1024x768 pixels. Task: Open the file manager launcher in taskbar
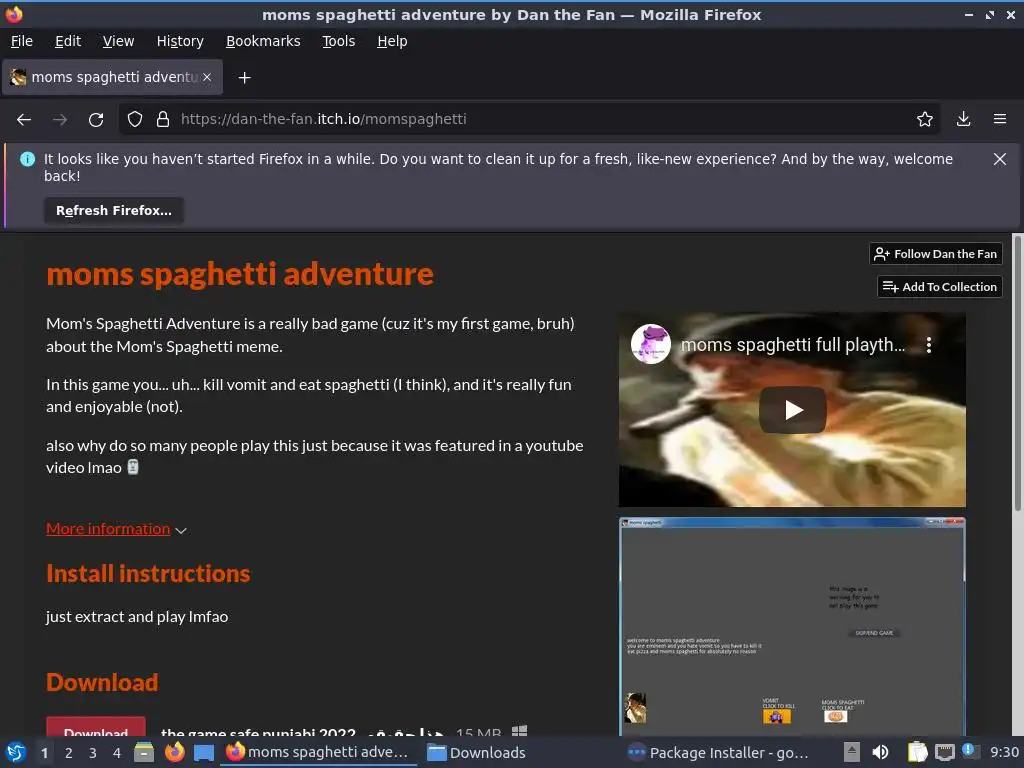pyautogui.click(x=144, y=752)
